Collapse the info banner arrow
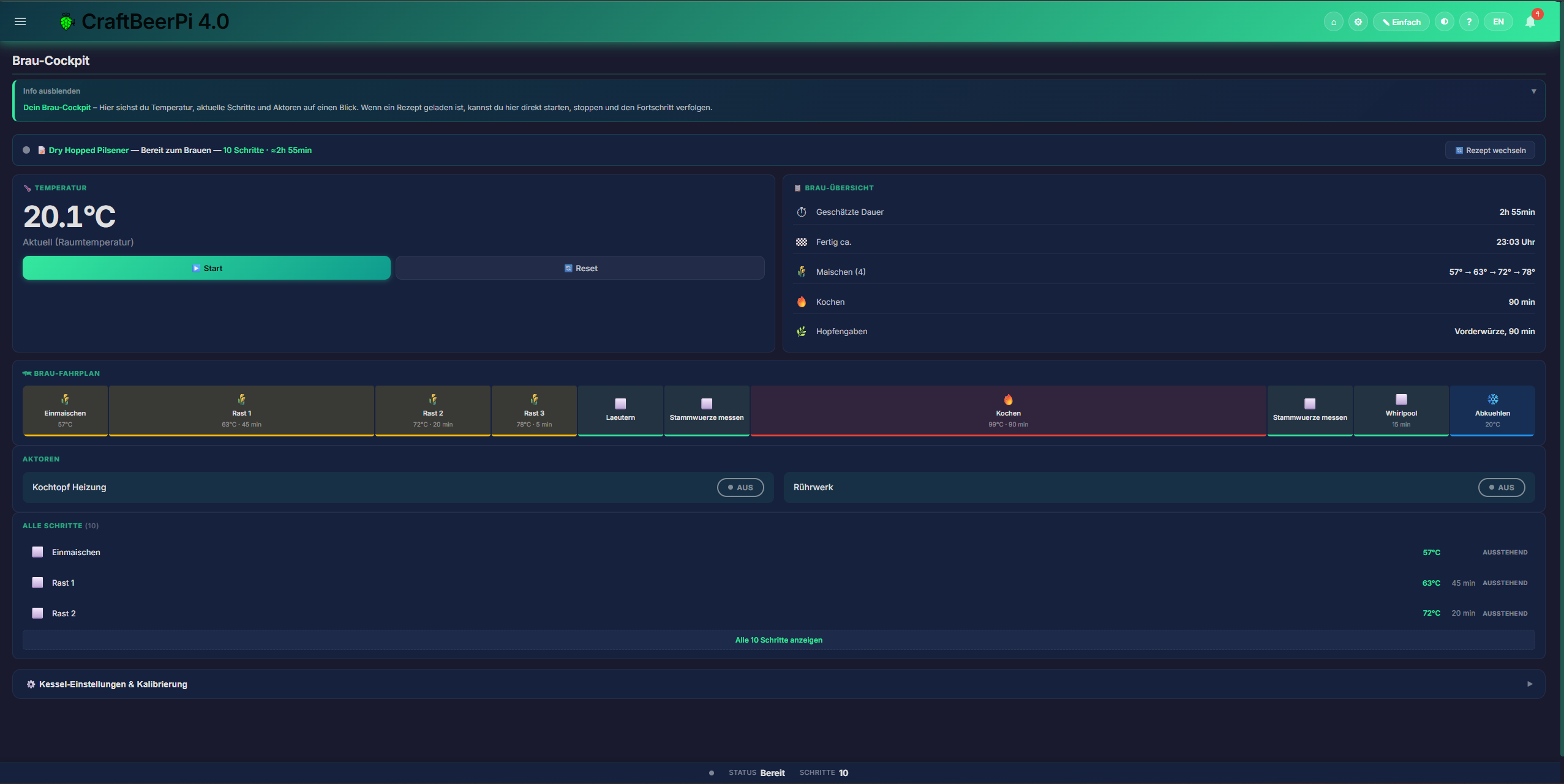 [x=1533, y=91]
